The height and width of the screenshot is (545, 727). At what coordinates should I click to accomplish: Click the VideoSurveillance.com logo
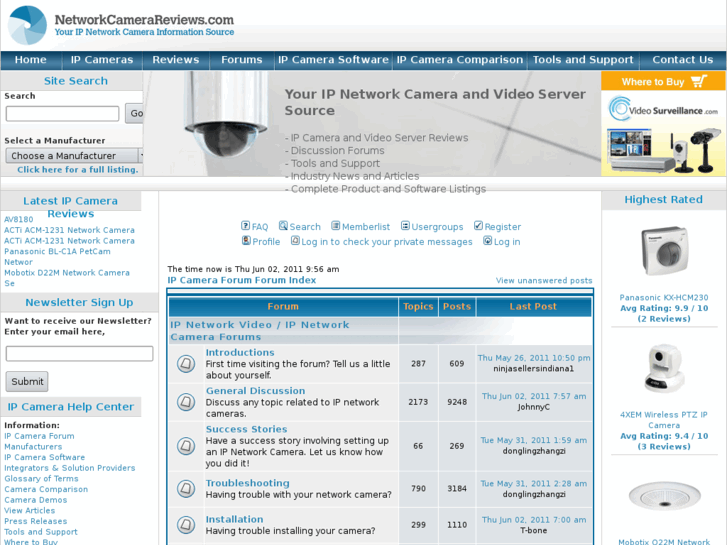click(x=663, y=109)
